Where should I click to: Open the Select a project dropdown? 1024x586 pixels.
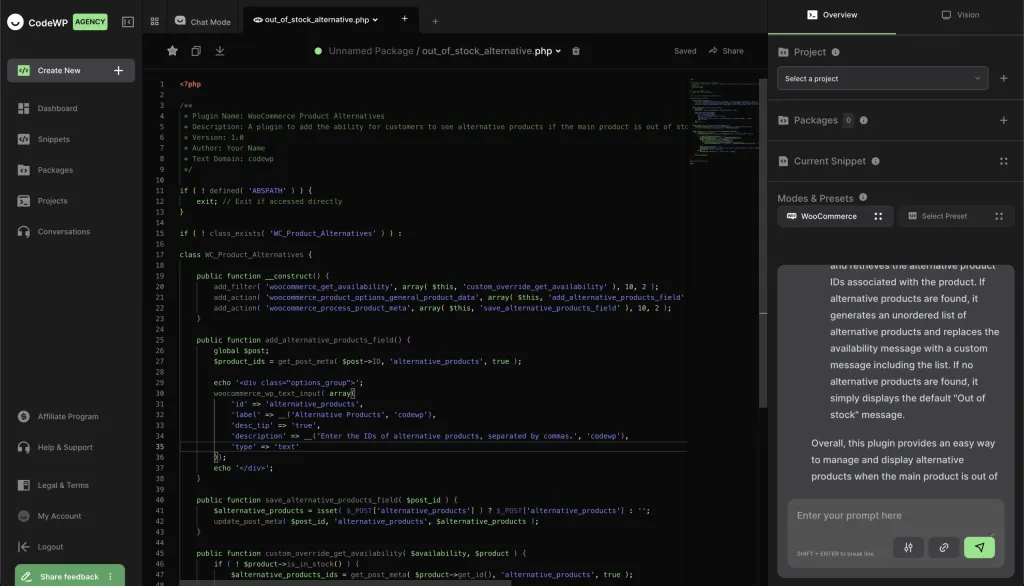click(x=881, y=78)
